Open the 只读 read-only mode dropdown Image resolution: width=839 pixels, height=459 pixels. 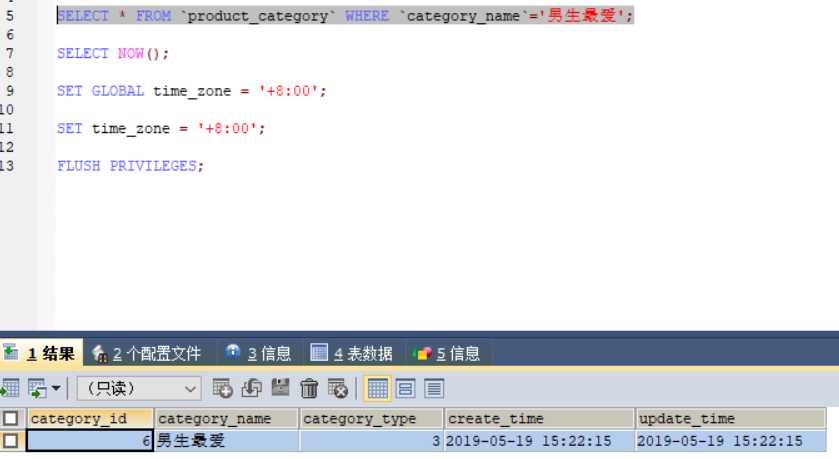[x=139, y=388]
